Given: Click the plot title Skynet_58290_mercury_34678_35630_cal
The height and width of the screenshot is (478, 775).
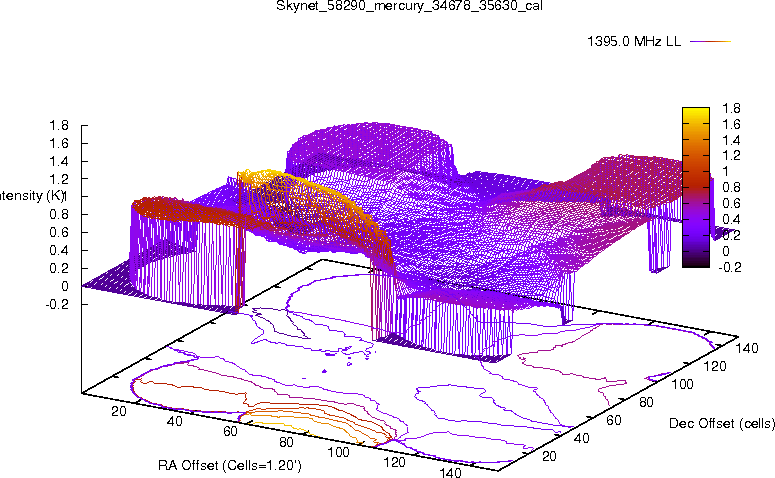Looking at the screenshot, I should (409, 6).
